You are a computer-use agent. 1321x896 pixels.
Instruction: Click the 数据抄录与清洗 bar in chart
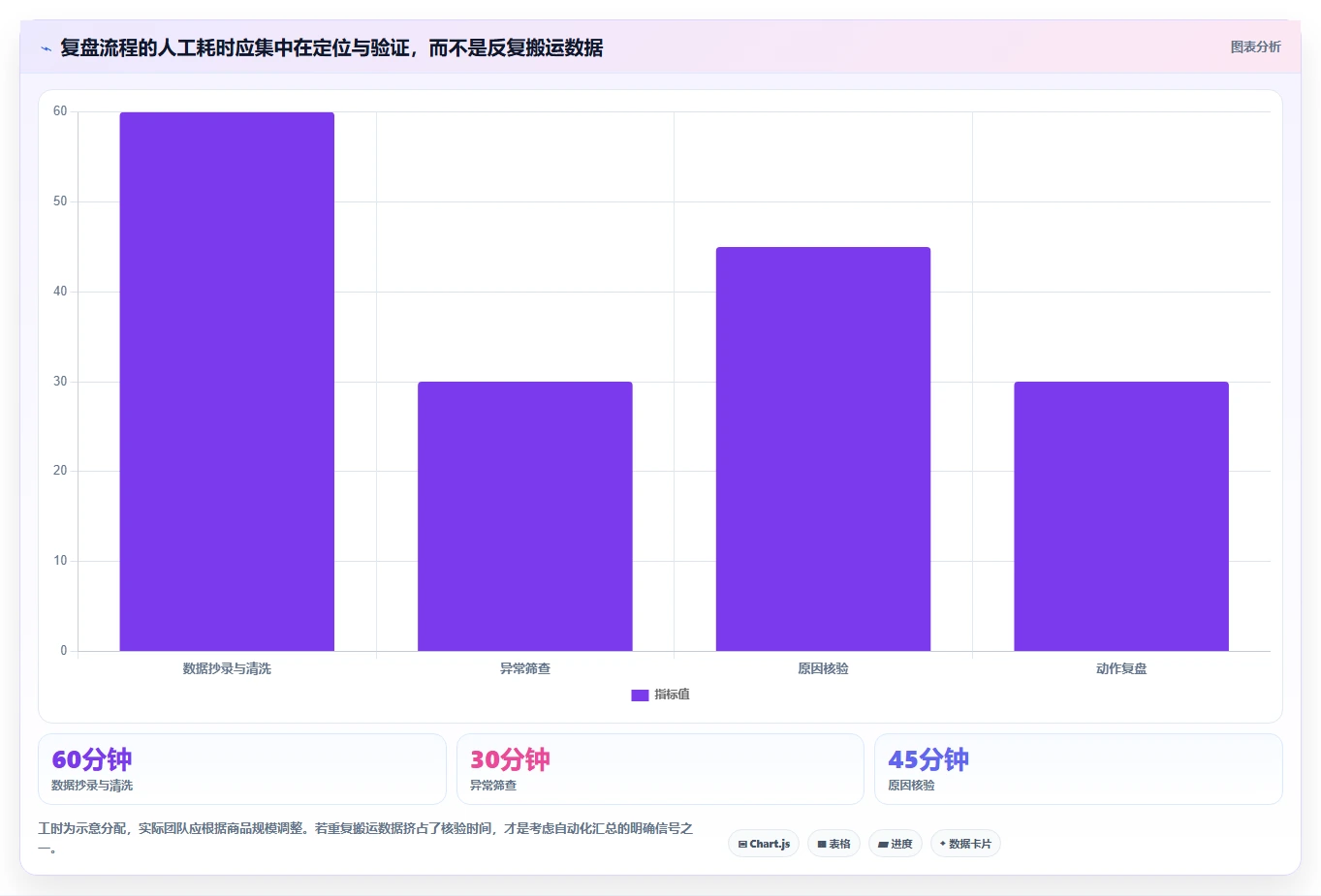(227, 382)
